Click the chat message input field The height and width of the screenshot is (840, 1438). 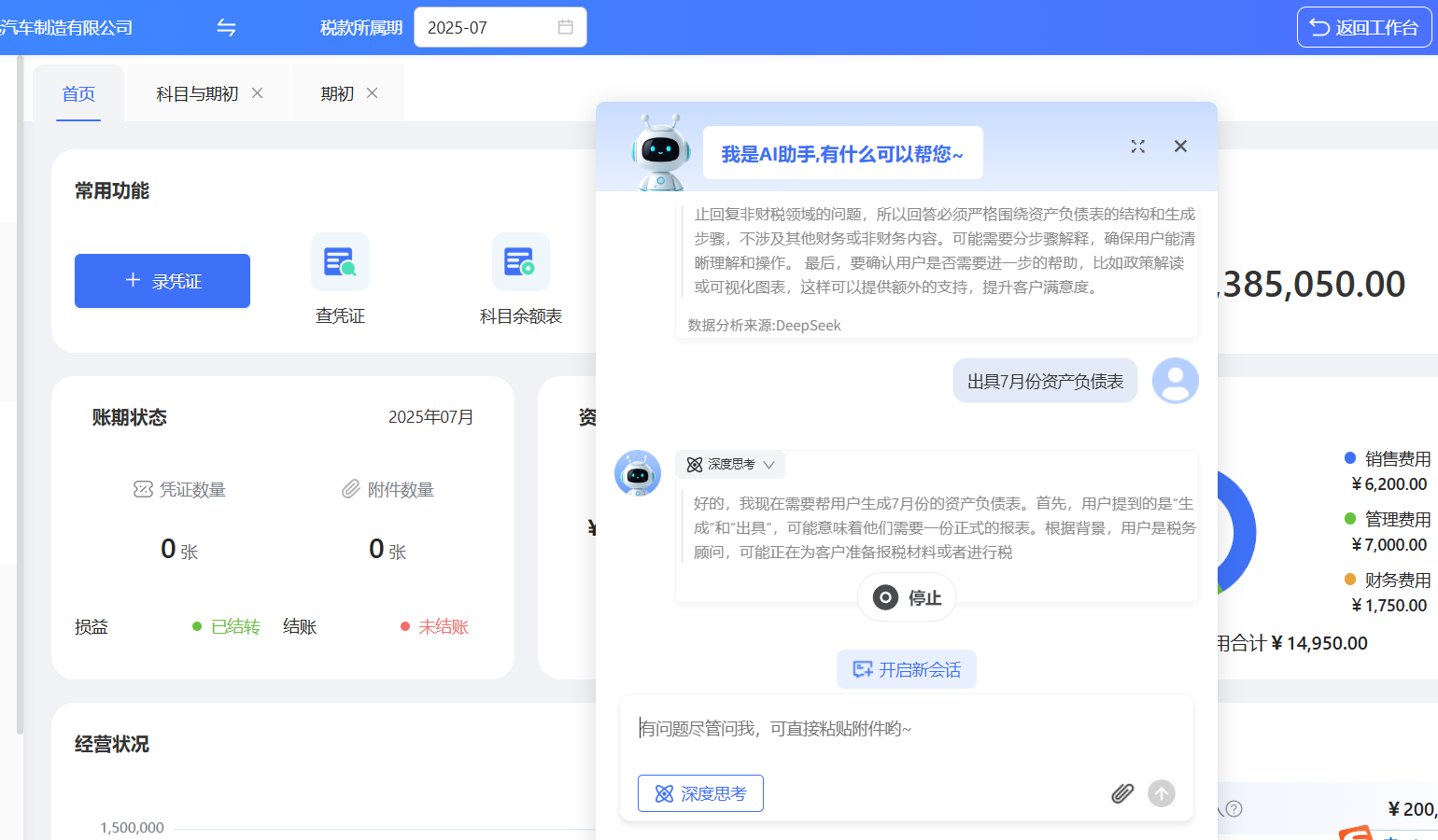pyautogui.click(x=906, y=730)
